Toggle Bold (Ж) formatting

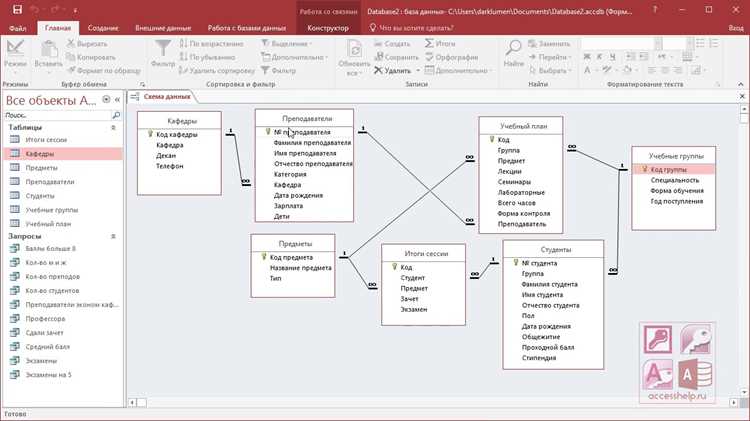click(x=587, y=57)
